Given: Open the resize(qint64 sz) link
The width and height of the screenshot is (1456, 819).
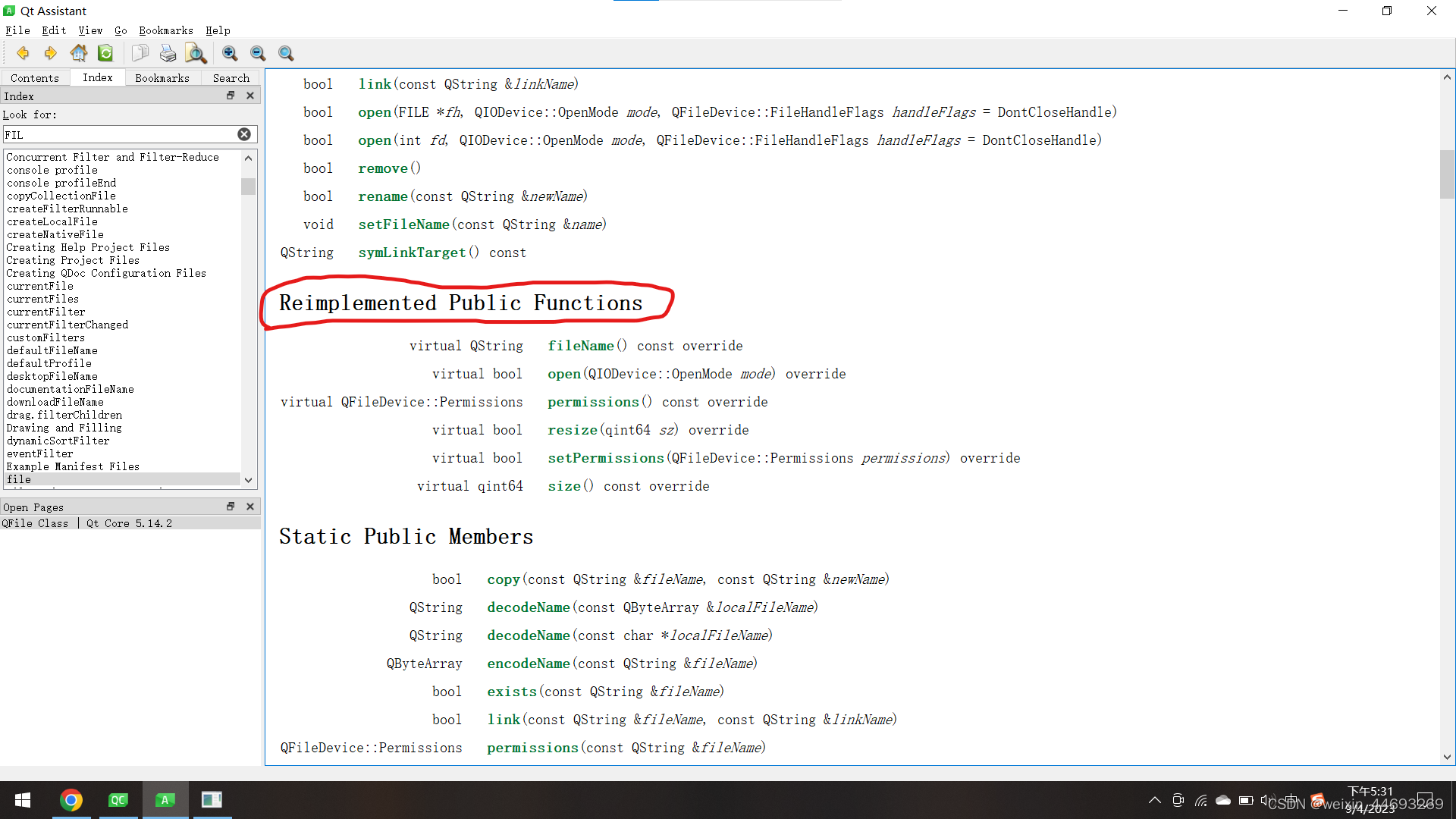Looking at the screenshot, I should pos(573,430).
